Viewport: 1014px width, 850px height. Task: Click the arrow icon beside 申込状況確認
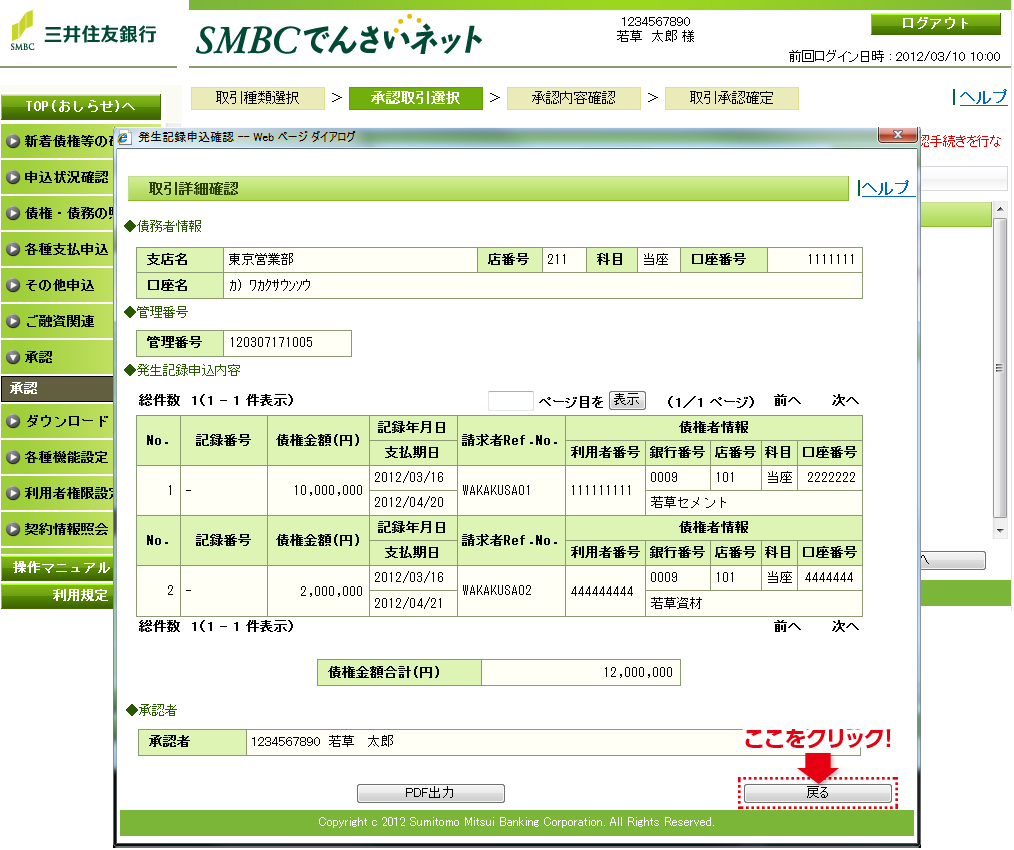13,177
